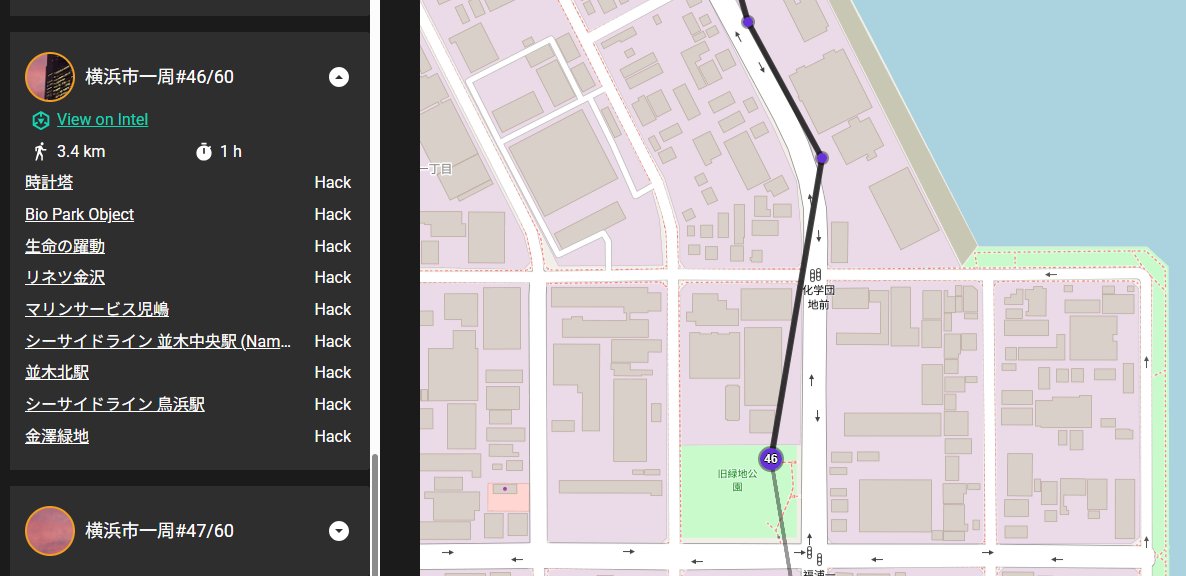The width and height of the screenshot is (1186, 576).
Task: Open the View on Intel link
Action: tap(102, 119)
